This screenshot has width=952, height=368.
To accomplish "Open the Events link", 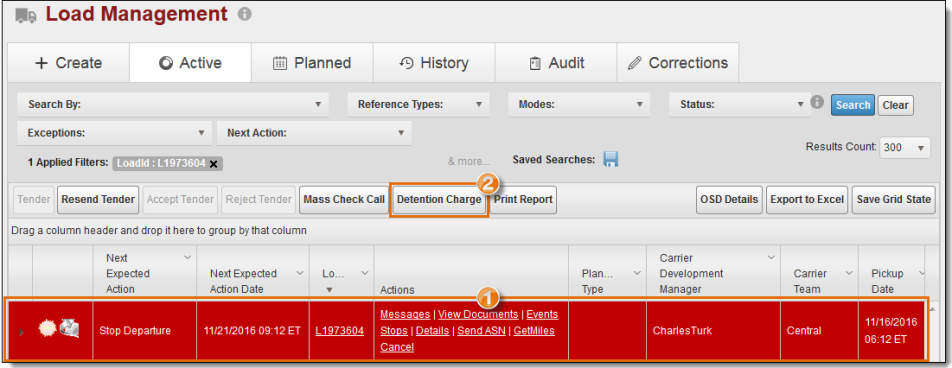I will click(542, 315).
